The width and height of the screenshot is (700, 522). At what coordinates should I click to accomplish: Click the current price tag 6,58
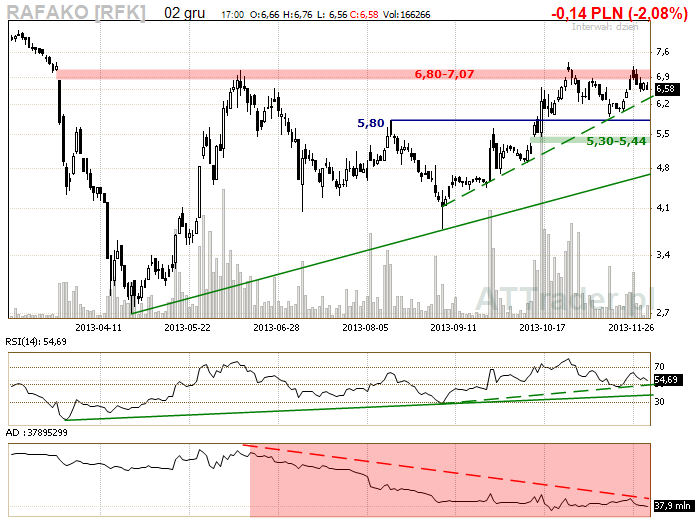pyautogui.click(x=667, y=89)
